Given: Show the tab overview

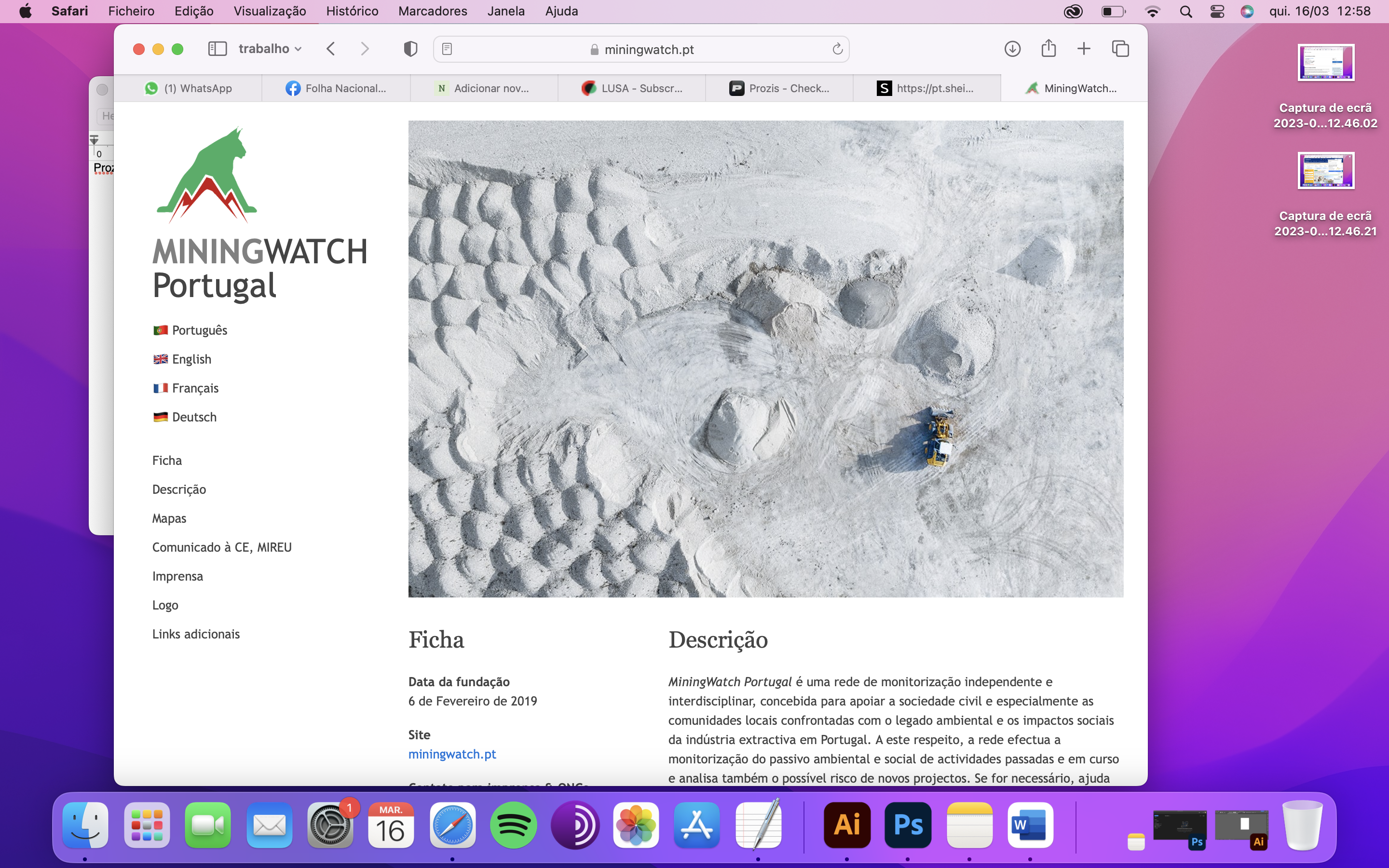Looking at the screenshot, I should point(1120,49).
